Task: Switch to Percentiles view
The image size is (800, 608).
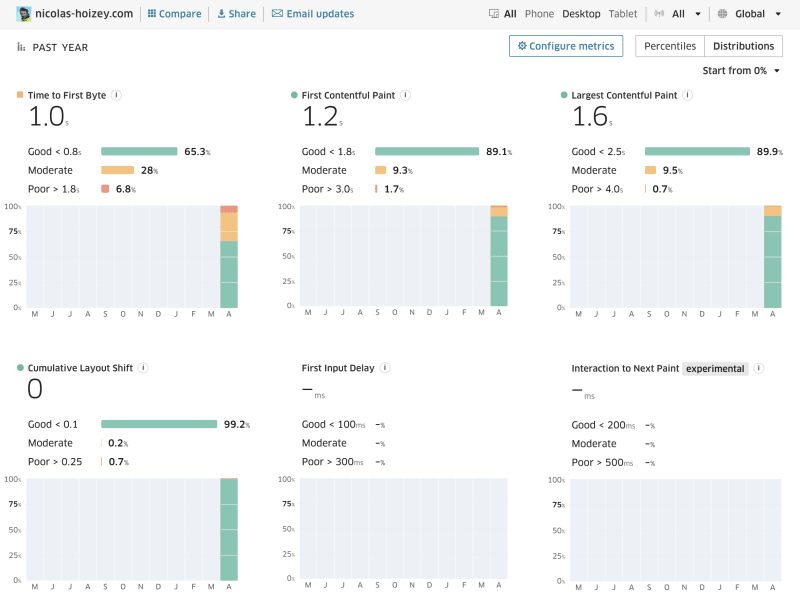Action: click(x=670, y=46)
